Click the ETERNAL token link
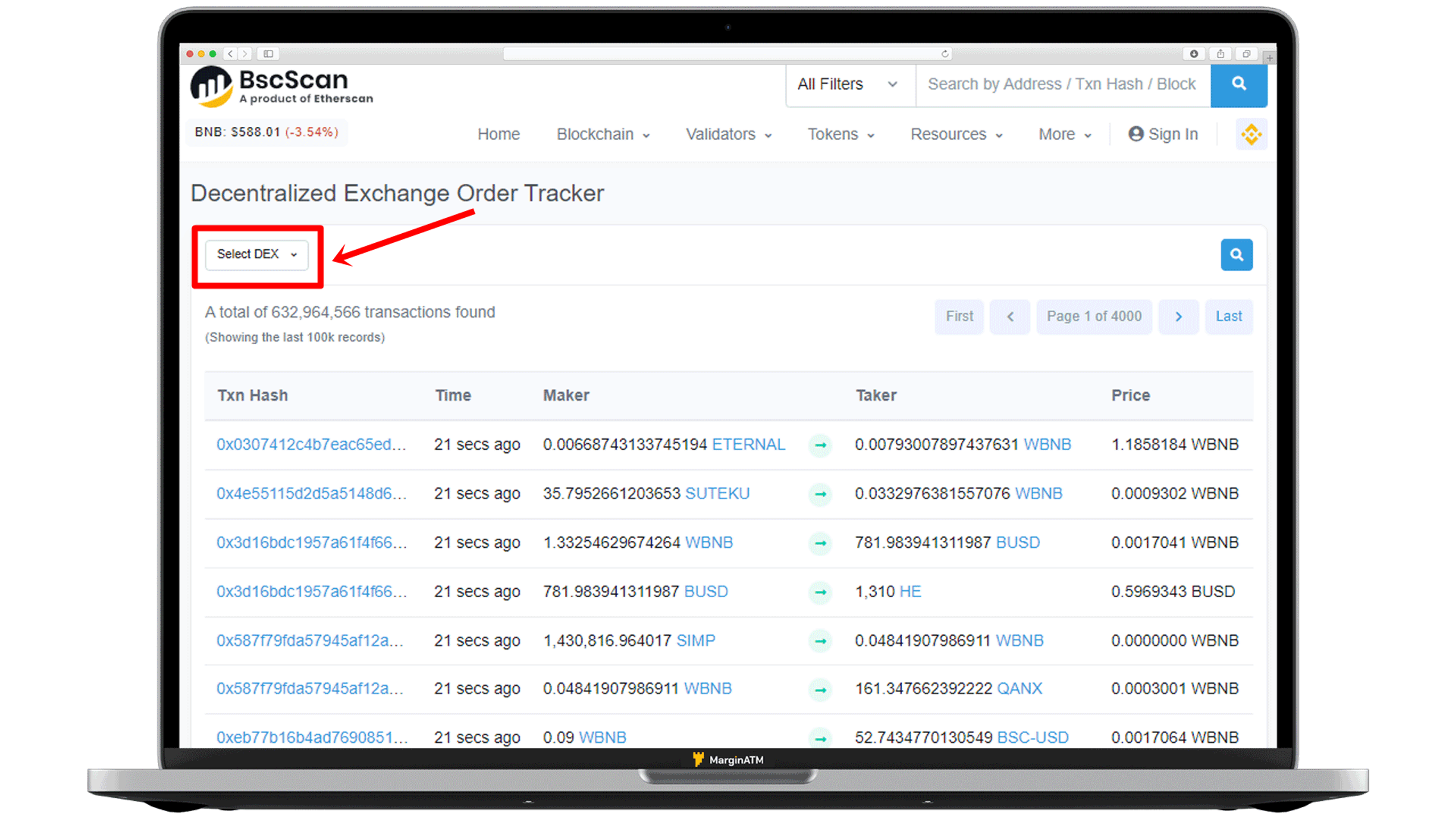The height and width of the screenshot is (819, 1456). (748, 444)
